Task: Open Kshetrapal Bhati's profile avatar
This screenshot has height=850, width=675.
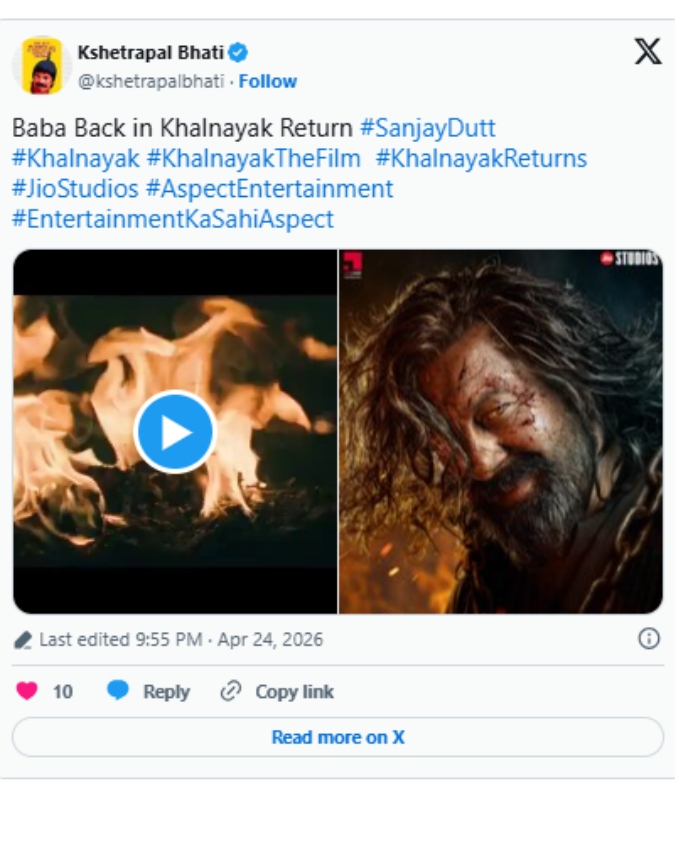Action: pos(41,66)
